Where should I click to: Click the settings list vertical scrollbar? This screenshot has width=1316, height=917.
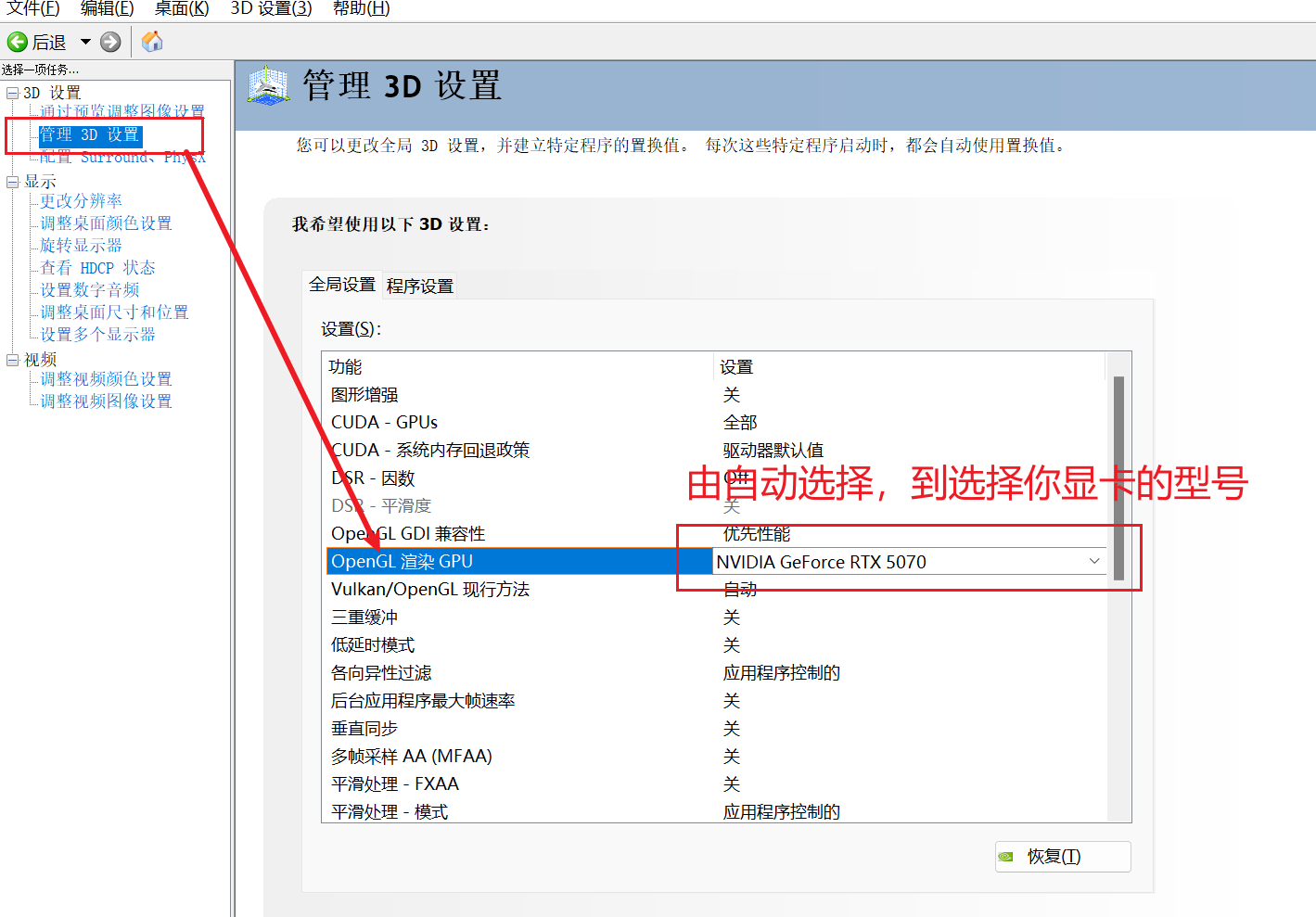click(x=1118, y=478)
